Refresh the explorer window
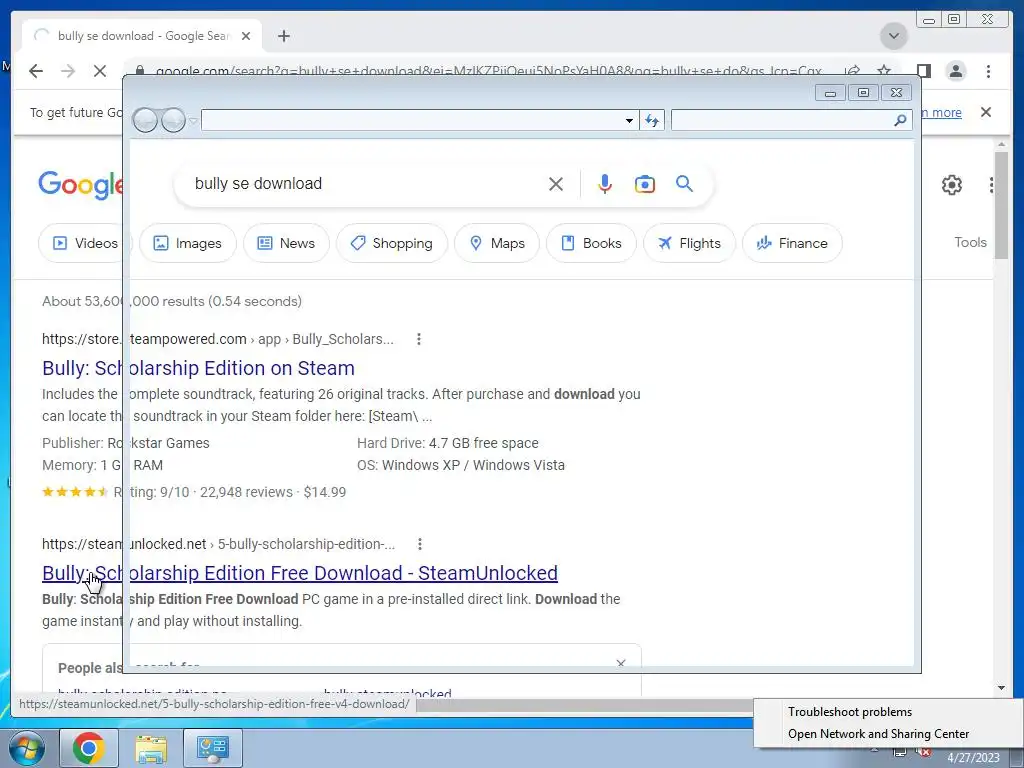The image size is (1024, 768). tap(652, 120)
